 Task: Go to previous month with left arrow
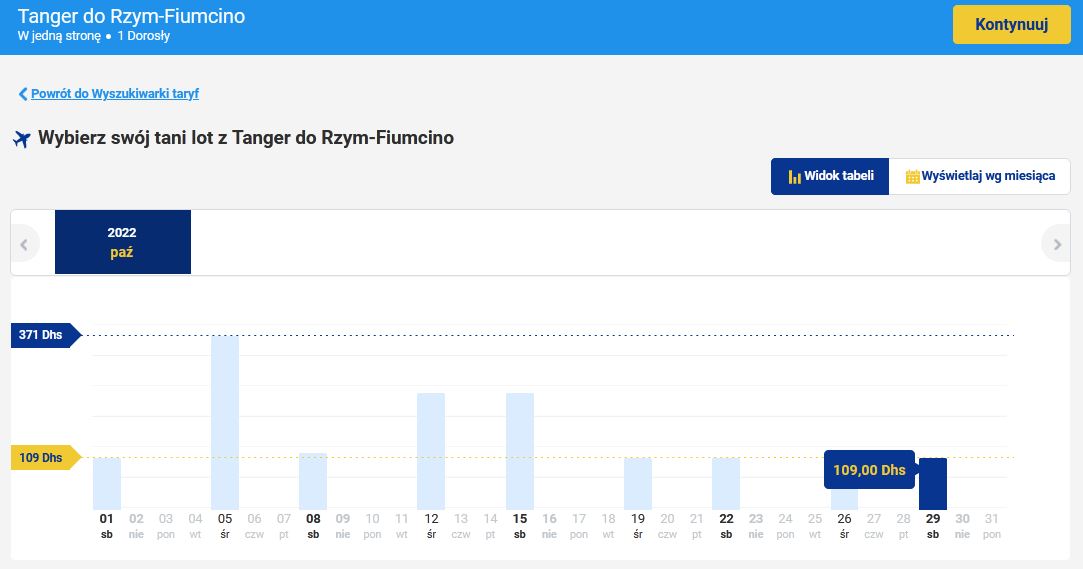(x=25, y=243)
